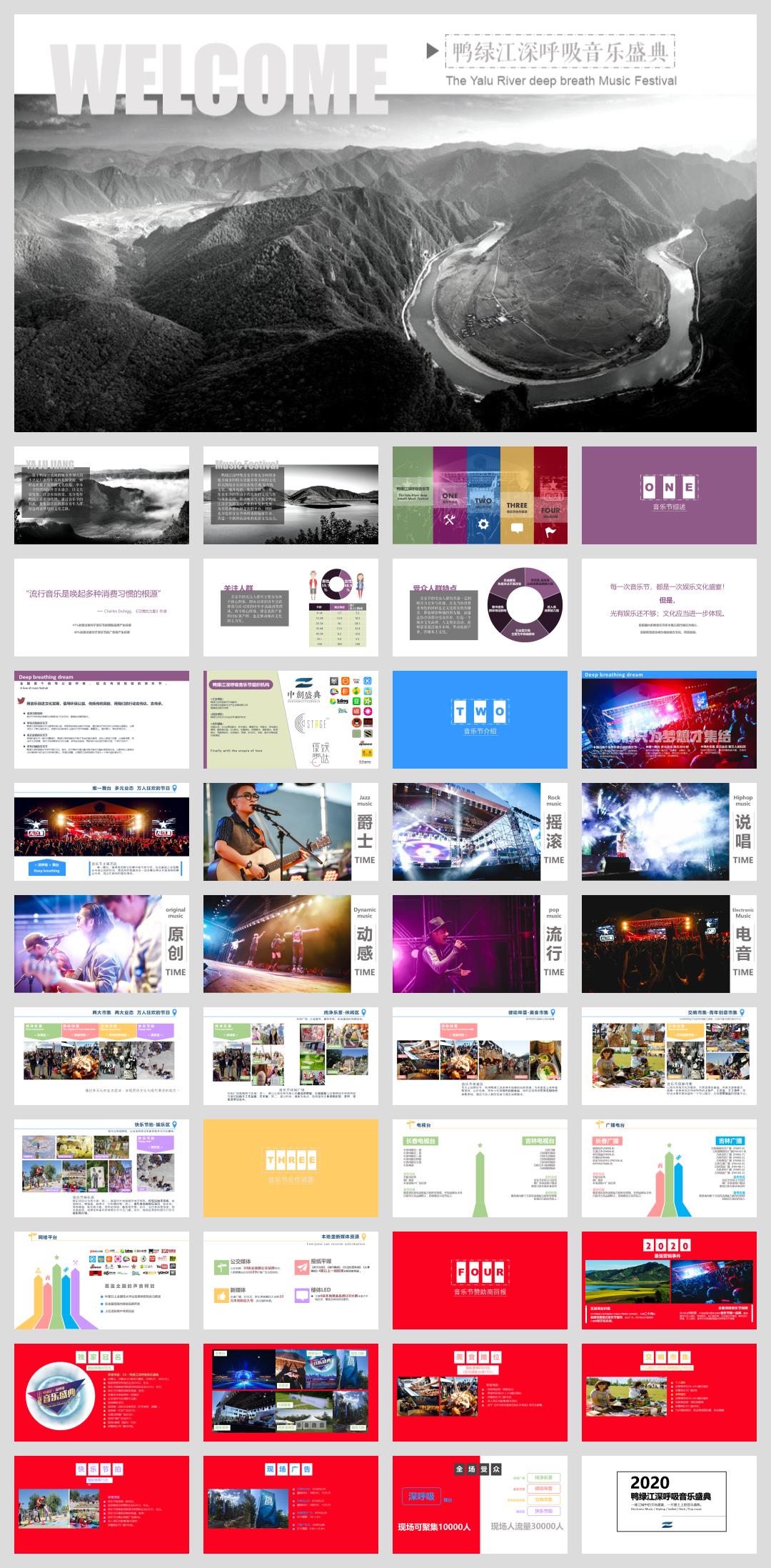771x1568 pixels.
Task: Click the speech bubble icon under THREE
Action: point(517,529)
